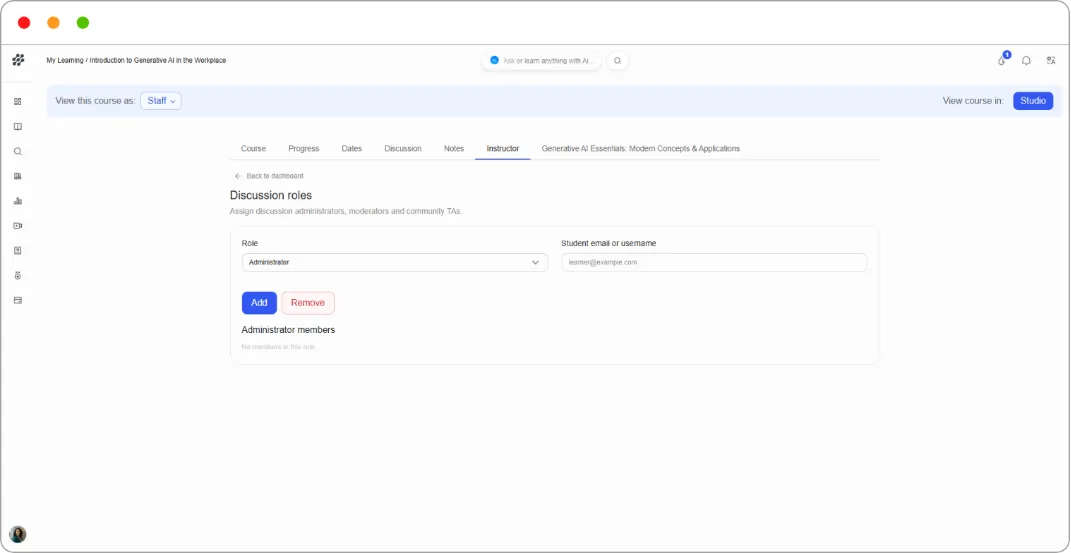
Task: Click the blue Add button
Action: [259, 303]
